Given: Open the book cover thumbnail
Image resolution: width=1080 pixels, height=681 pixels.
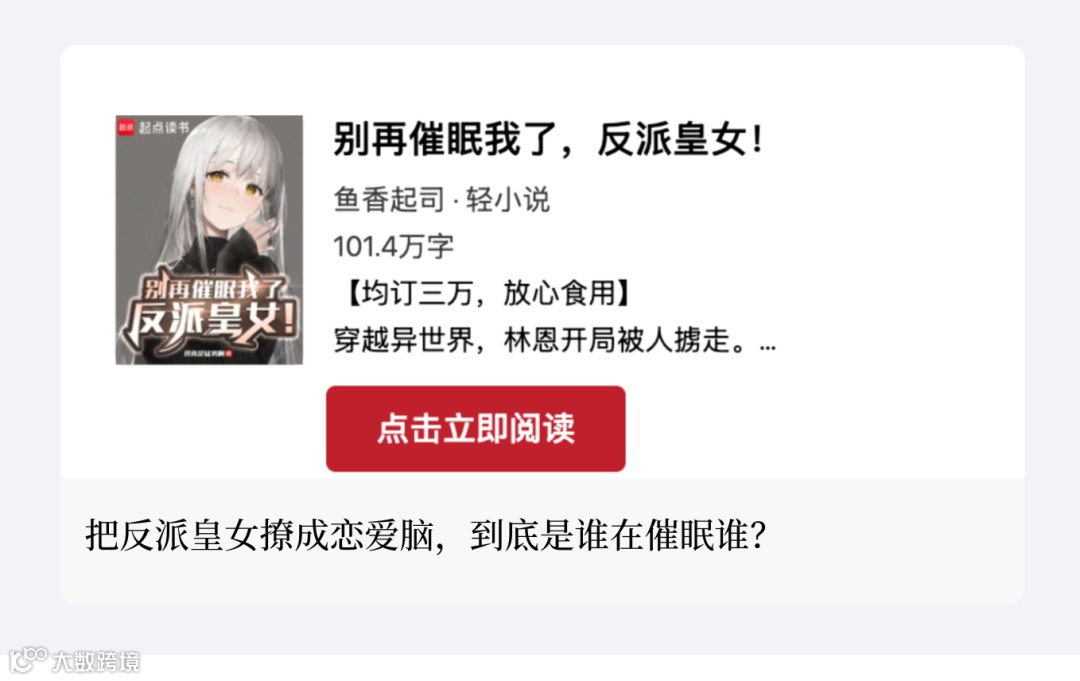Looking at the screenshot, I should coord(209,240).
